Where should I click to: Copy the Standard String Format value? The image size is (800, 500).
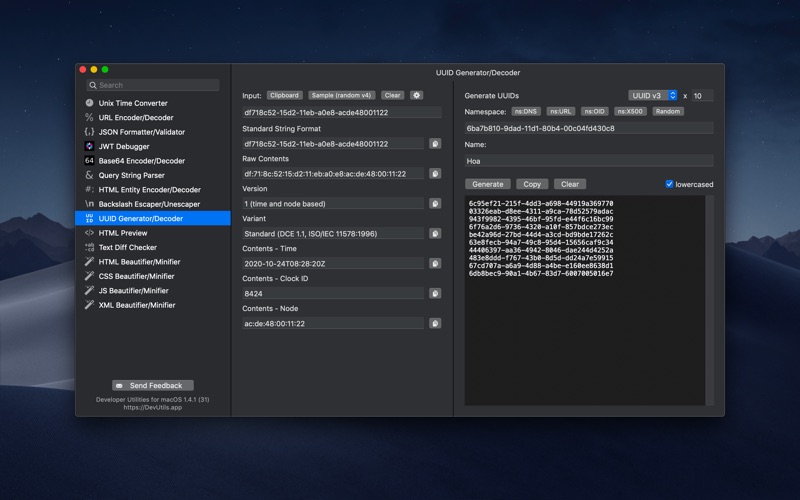(x=435, y=144)
